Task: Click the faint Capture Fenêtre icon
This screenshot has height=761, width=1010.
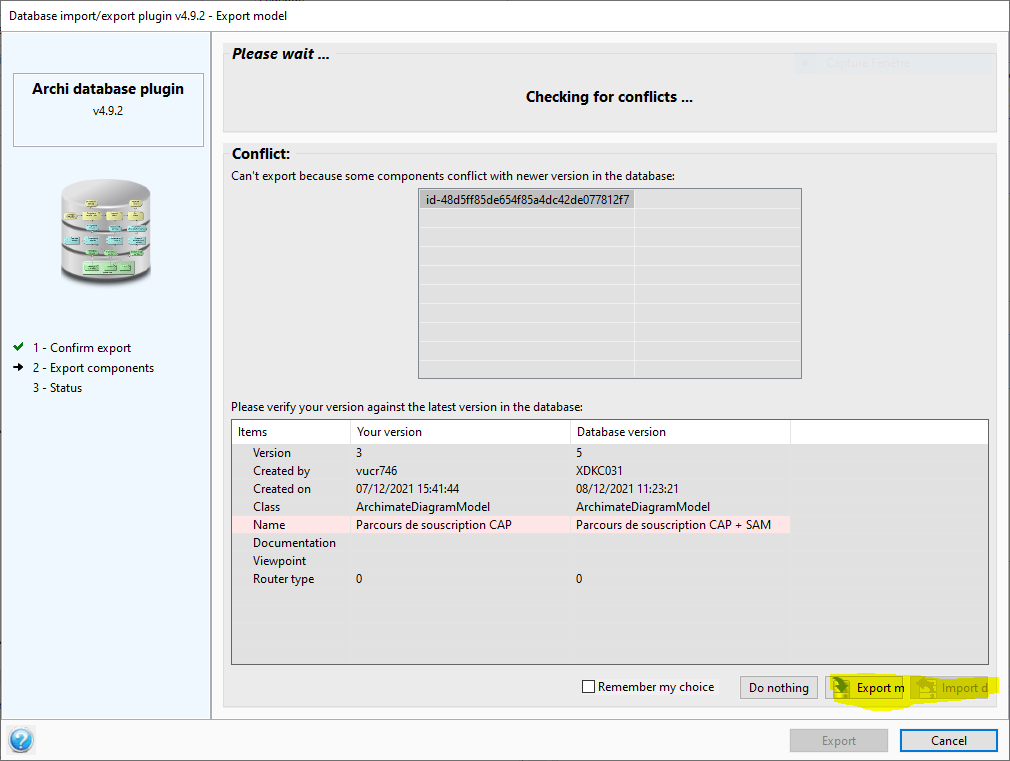Action: [x=806, y=62]
